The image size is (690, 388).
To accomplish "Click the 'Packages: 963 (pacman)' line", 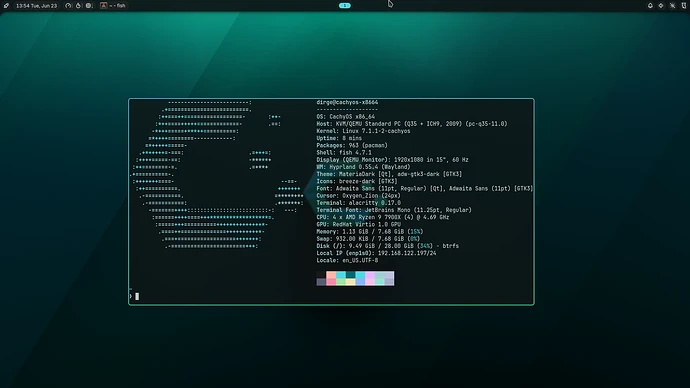I will tap(352, 146).
